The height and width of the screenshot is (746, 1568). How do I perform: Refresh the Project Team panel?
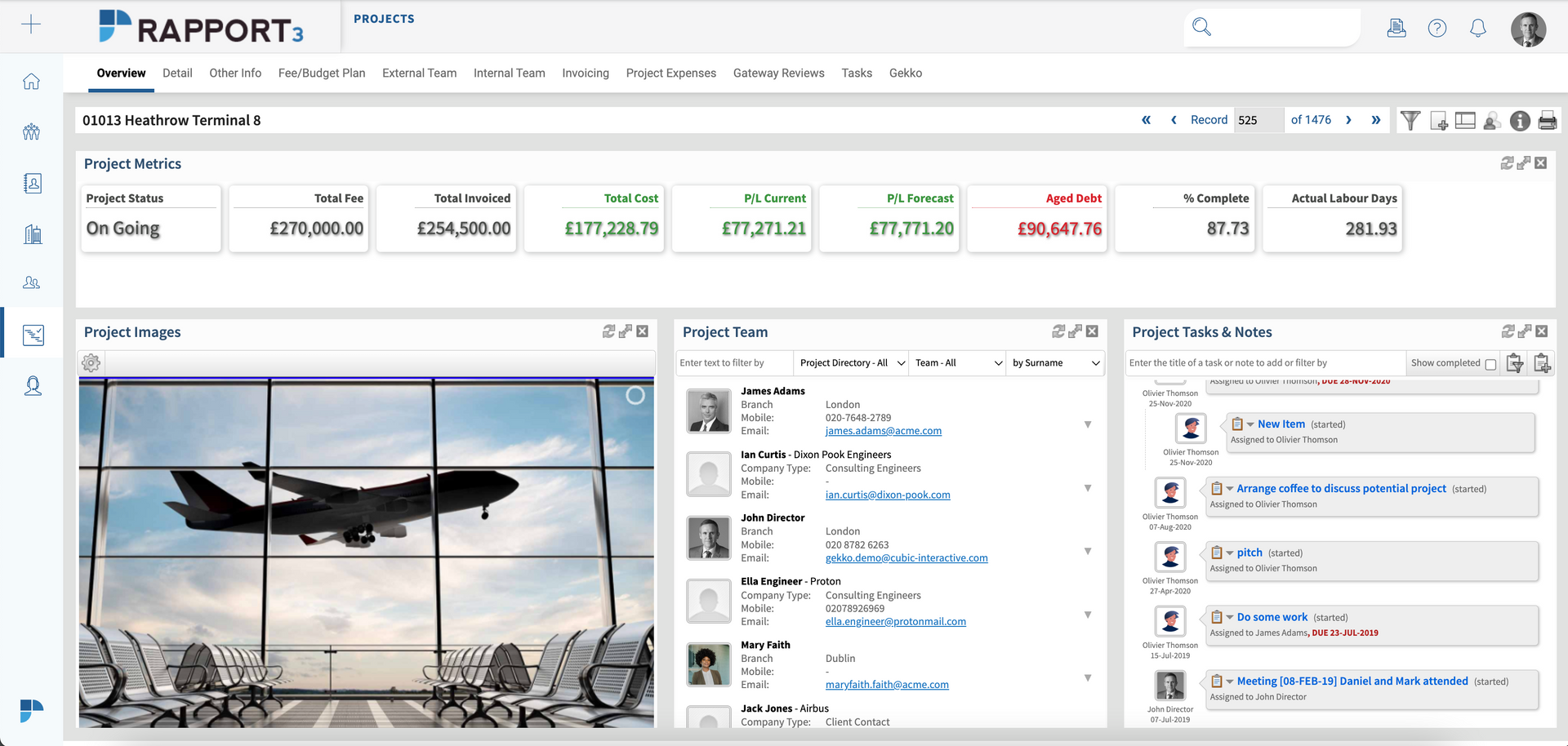coord(1057,331)
